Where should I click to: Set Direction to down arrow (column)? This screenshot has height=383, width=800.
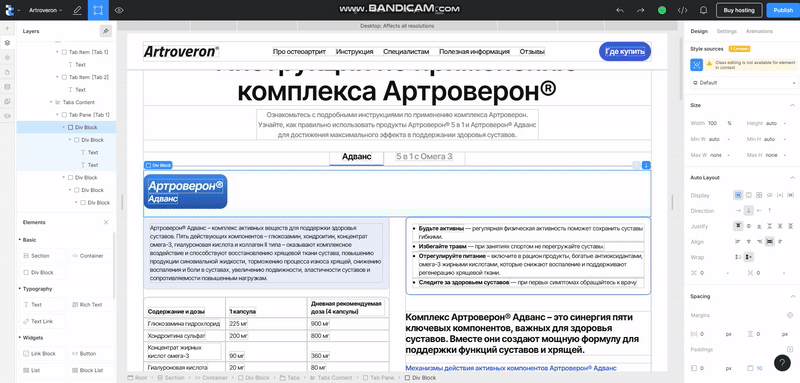748,211
